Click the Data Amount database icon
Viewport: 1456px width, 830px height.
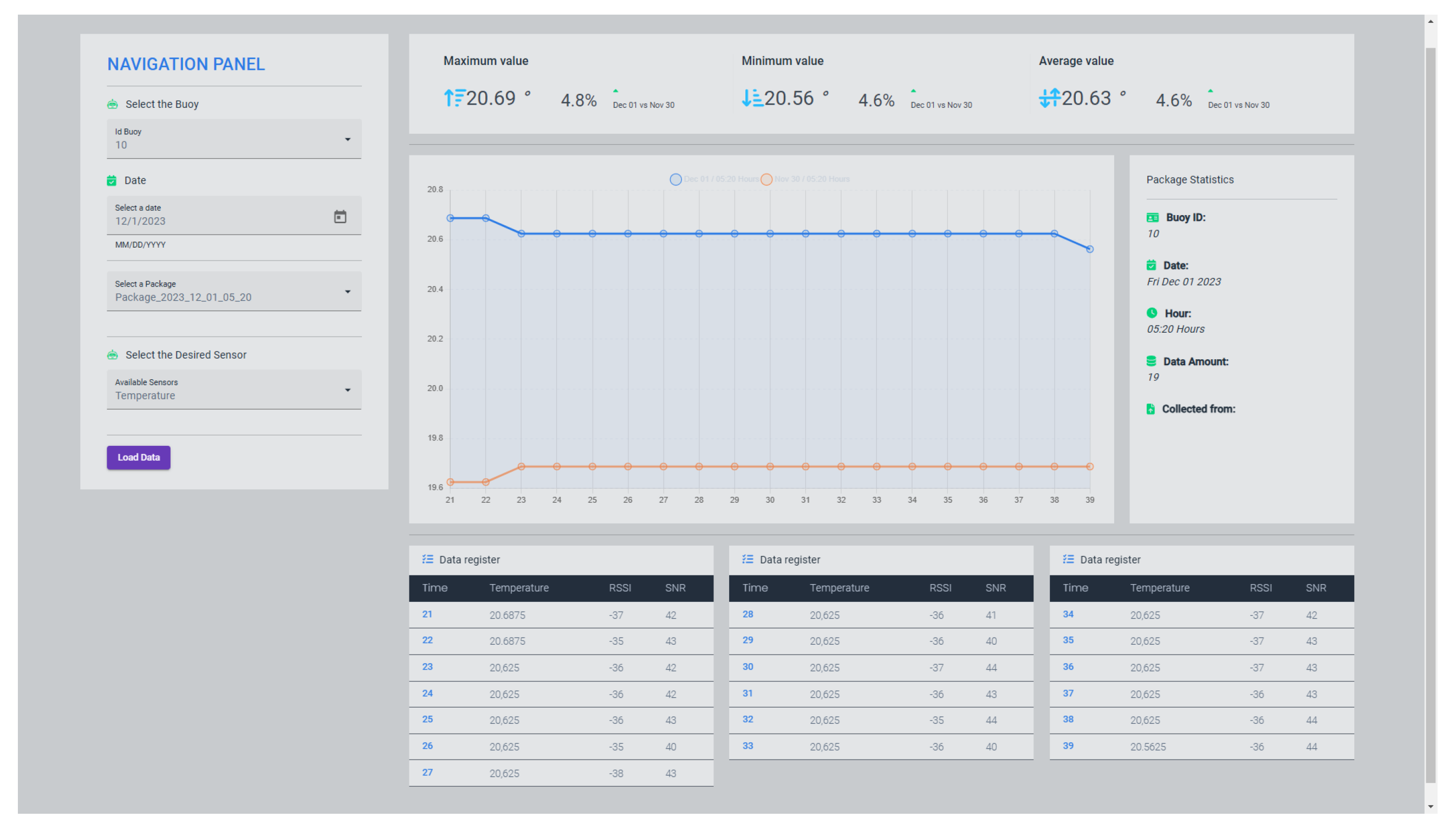1150,361
